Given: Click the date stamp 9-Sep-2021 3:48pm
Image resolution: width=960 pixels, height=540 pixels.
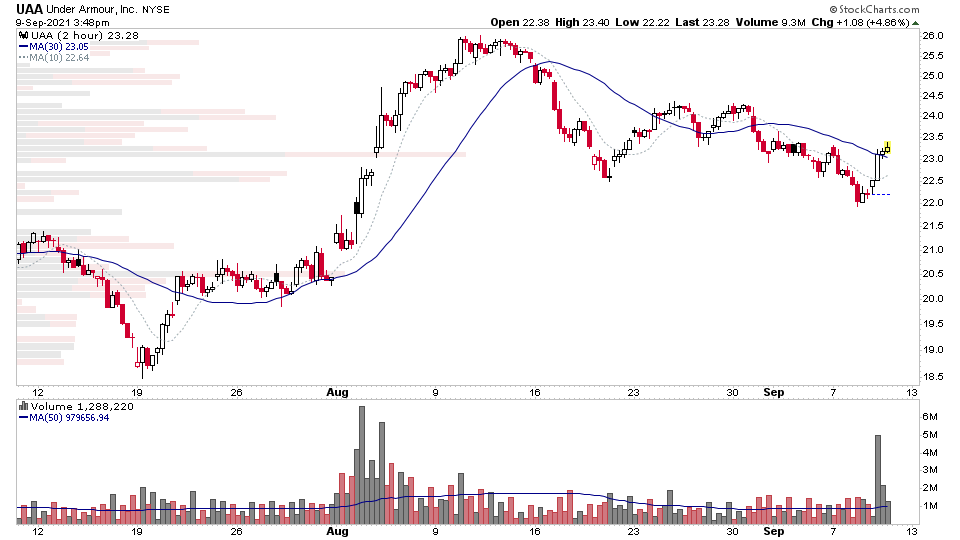Looking at the screenshot, I should pyautogui.click(x=62, y=22).
